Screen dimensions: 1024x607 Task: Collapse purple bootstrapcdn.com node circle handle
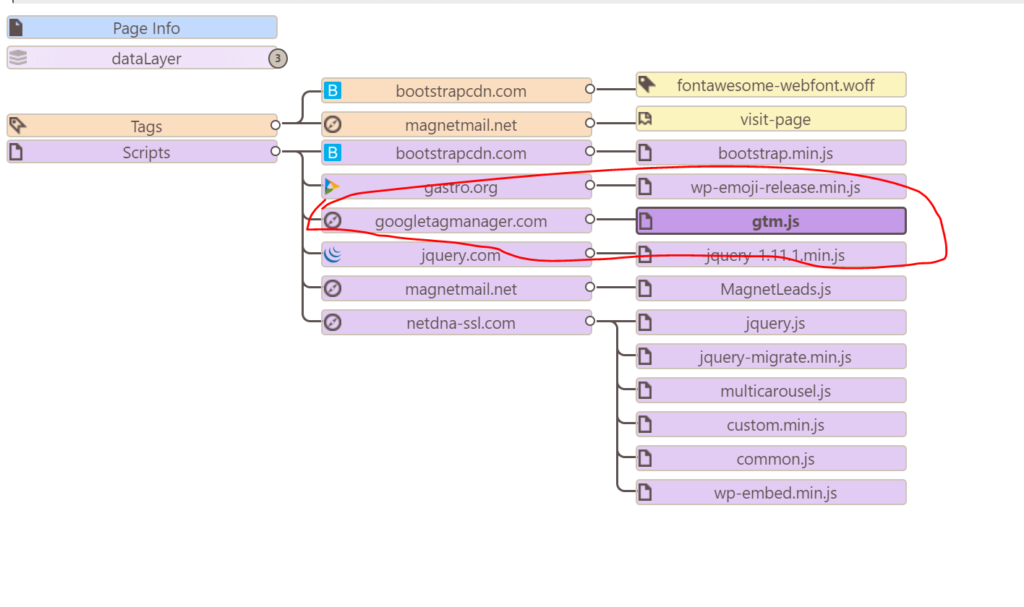(x=590, y=151)
